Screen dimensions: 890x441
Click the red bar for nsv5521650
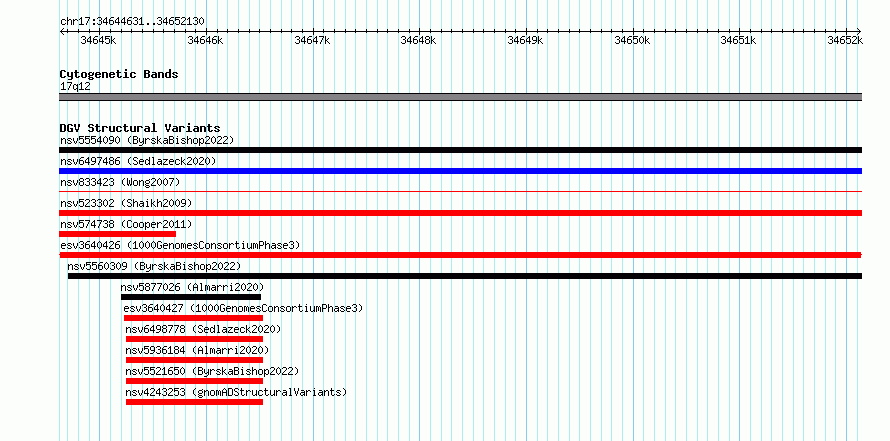click(194, 381)
